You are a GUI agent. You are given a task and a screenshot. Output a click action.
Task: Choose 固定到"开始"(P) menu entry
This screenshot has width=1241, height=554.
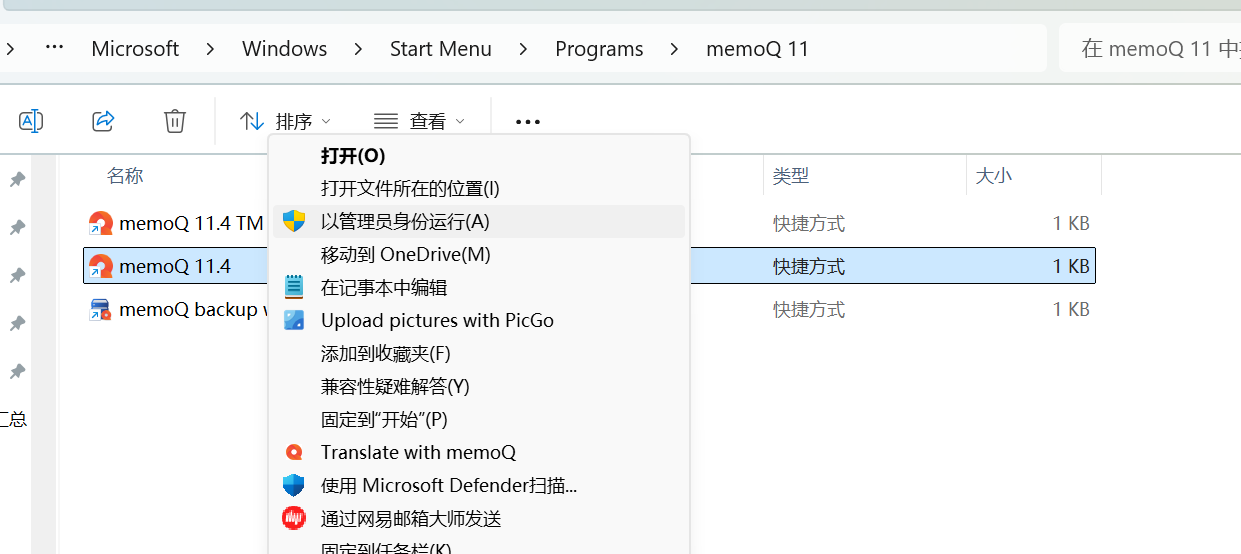[479, 419]
